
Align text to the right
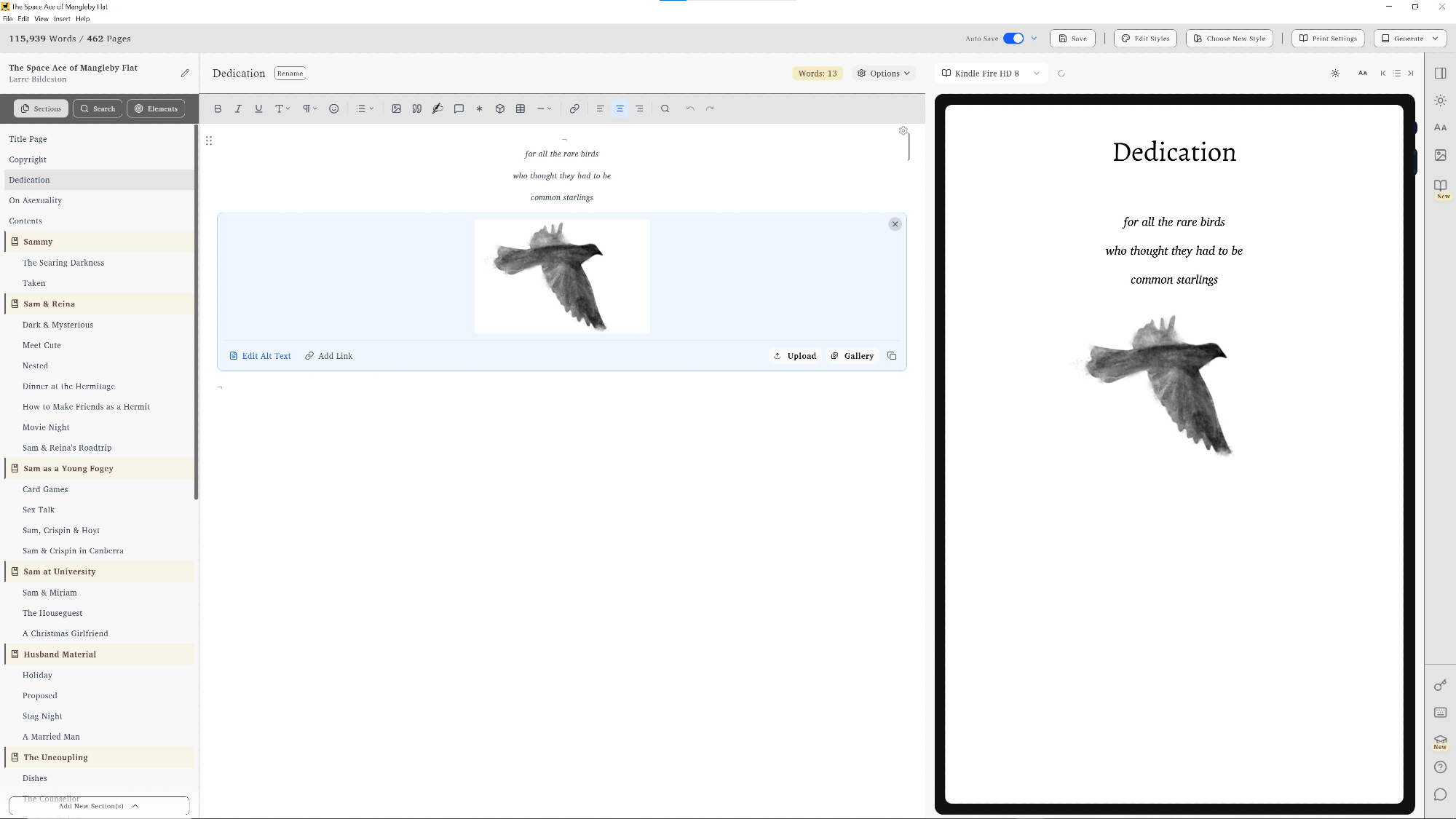click(639, 108)
